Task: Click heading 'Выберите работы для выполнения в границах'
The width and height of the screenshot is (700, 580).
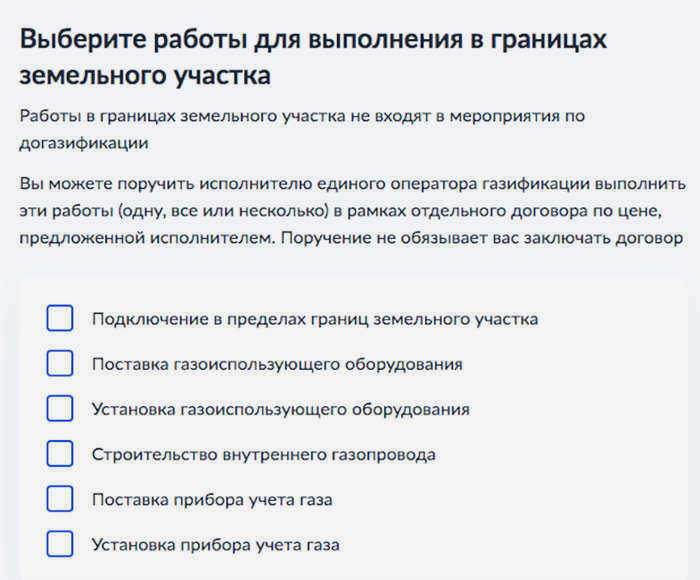Action: [313, 39]
